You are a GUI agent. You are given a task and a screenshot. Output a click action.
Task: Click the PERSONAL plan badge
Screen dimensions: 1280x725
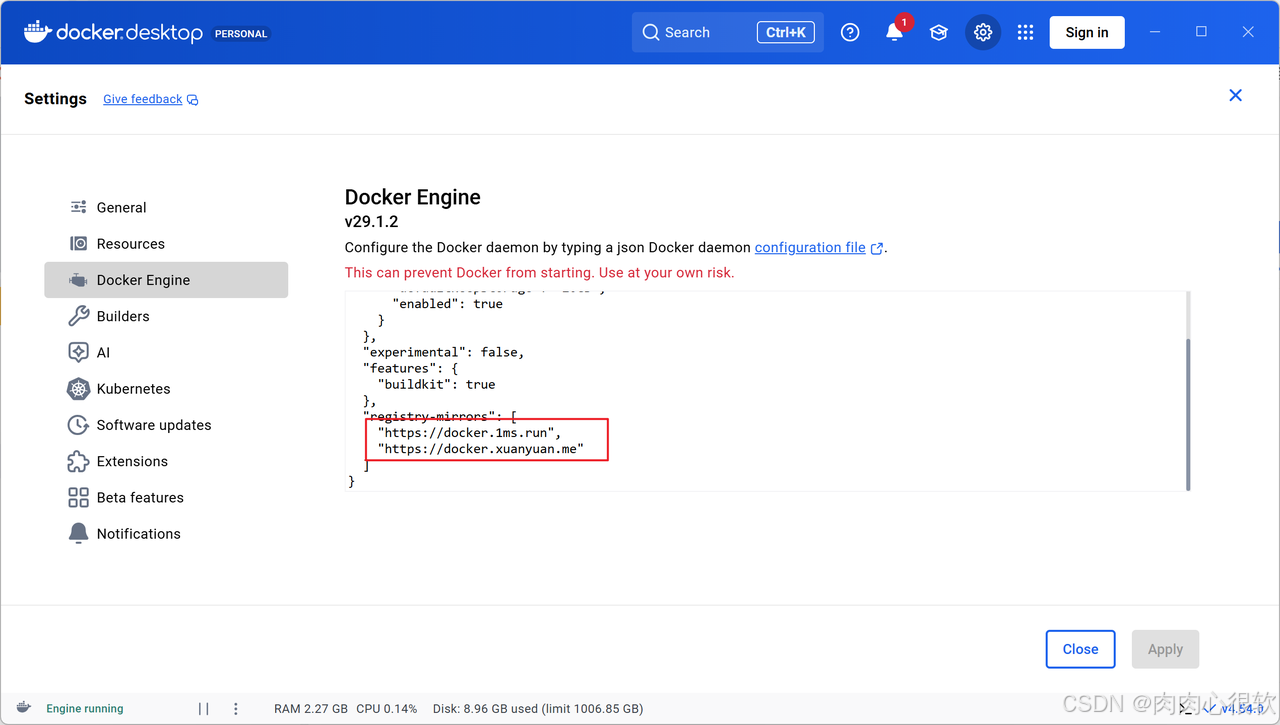pyautogui.click(x=241, y=33)
